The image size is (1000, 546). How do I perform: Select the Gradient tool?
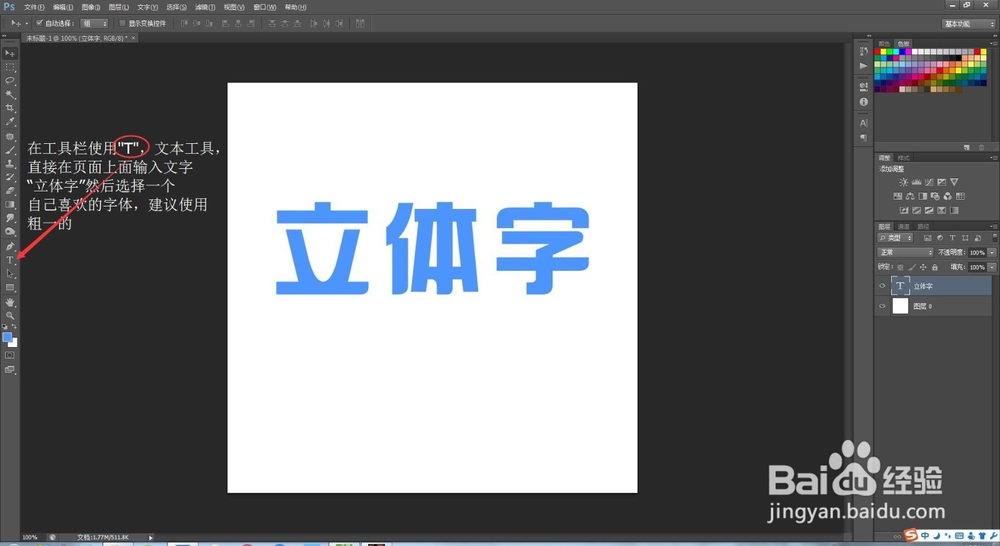point(10,204)
